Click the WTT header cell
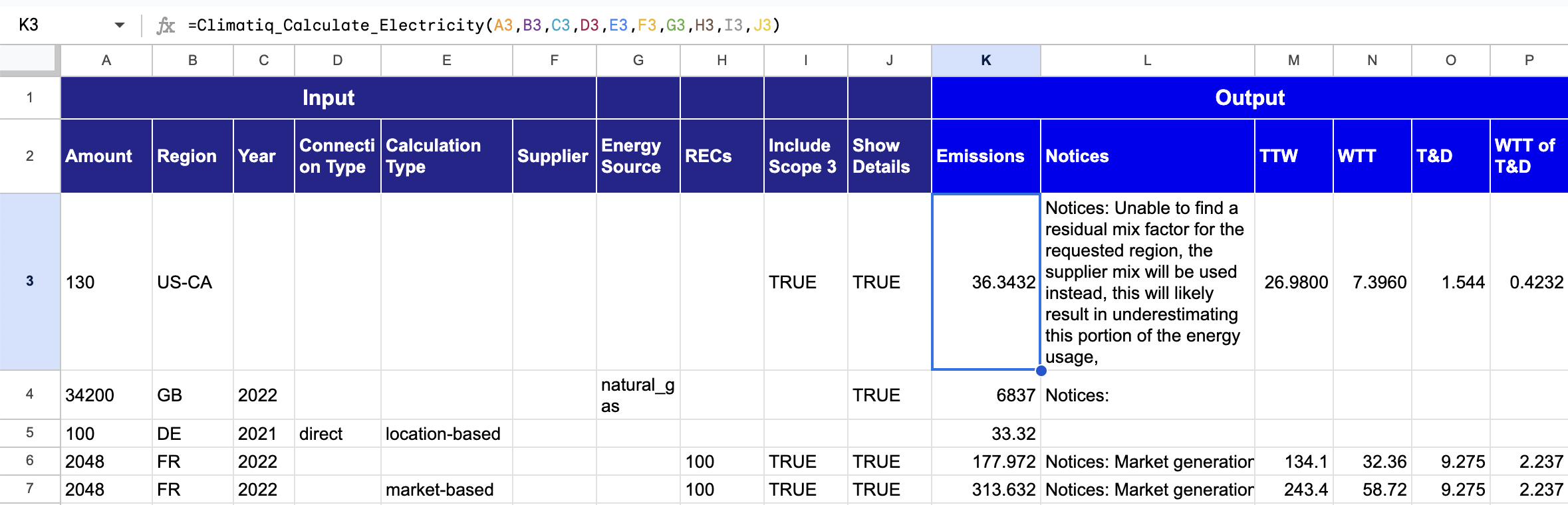This screenshot has height=505, width=1568. [x=1372, y=156]
